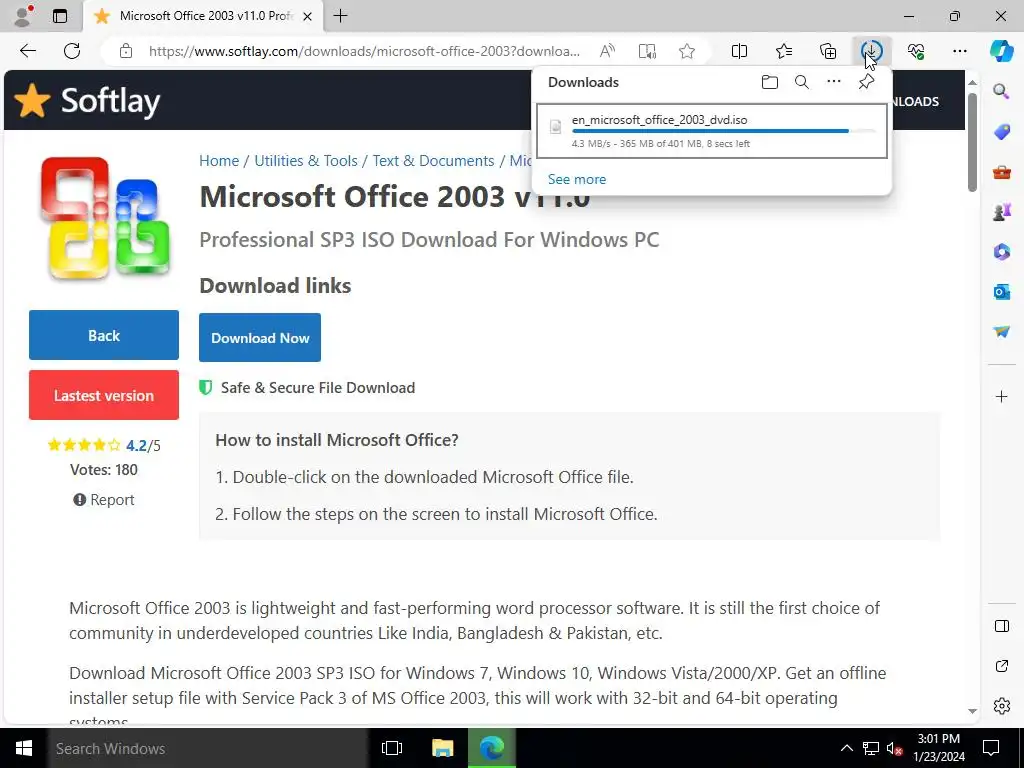1024x768 pixels.
Task: Open Outlook in sidebar
Action: (1001, 291)
